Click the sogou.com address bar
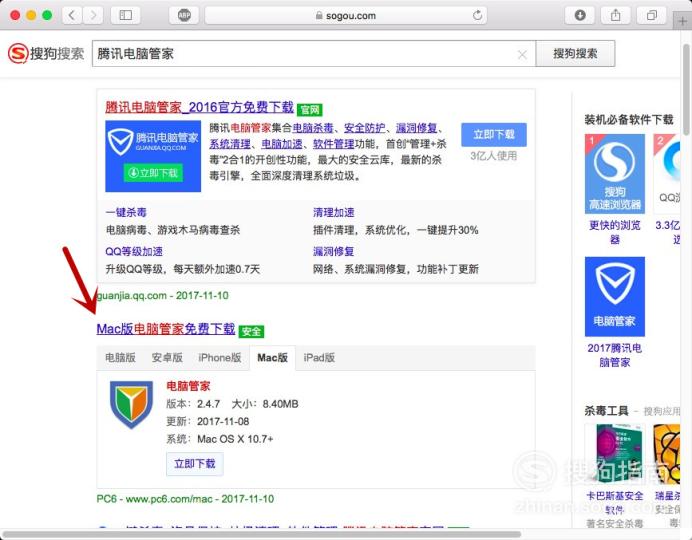The height and width of the screenshot is (540, 692). coord(346,15)
